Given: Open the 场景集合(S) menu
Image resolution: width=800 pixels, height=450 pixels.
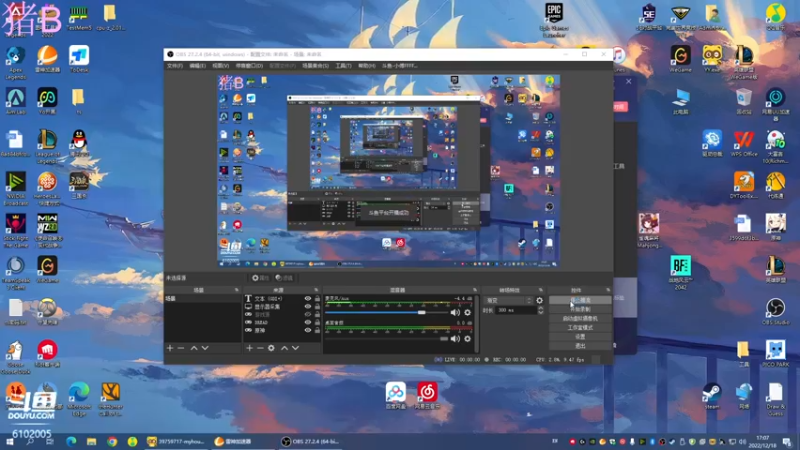Looking at the screenshot, I should tap(315, 66).
